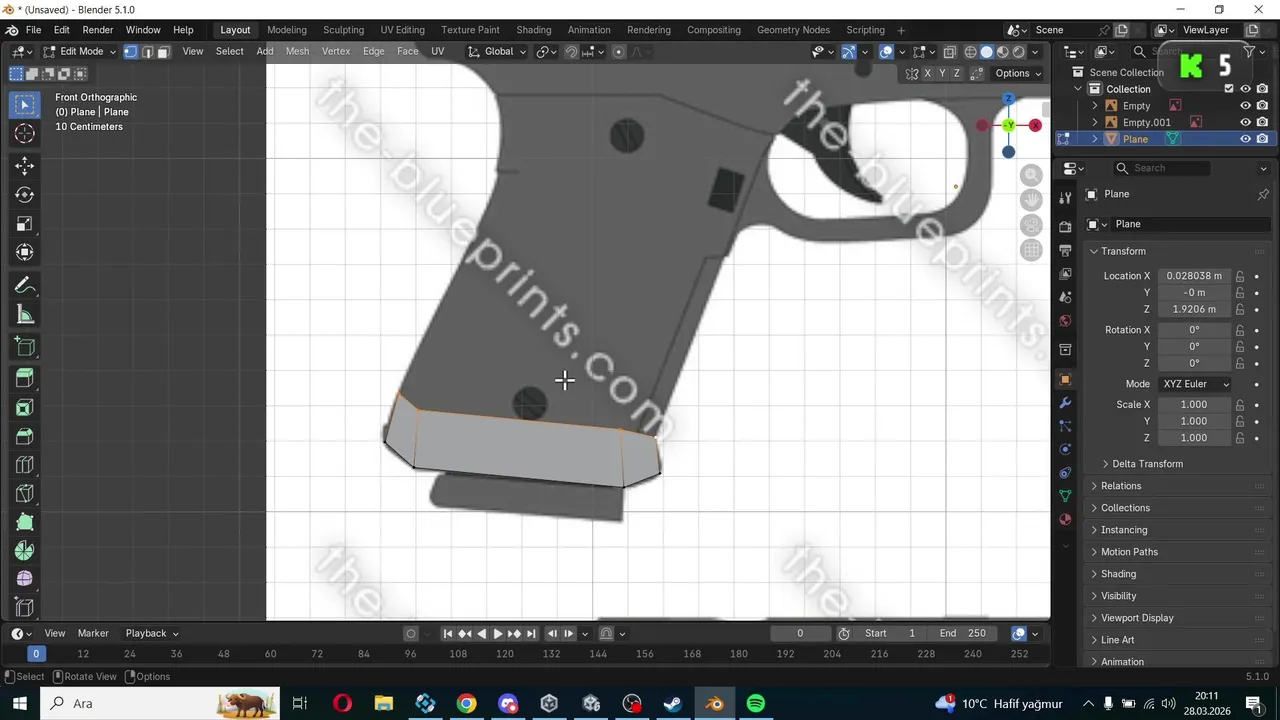Select the Inset Faces tool

(x=25, y=407)
